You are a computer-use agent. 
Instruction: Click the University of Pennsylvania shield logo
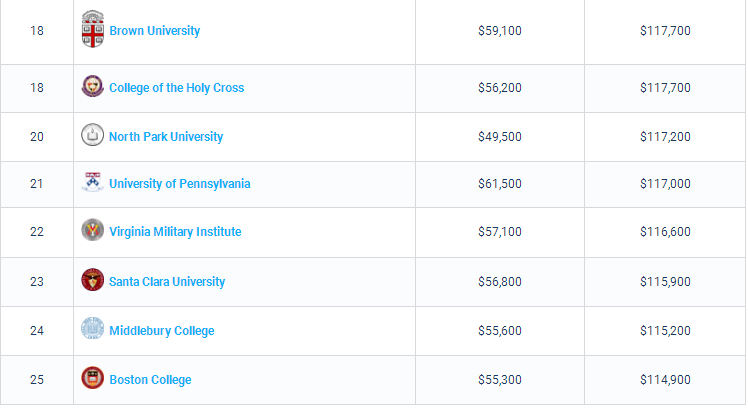92,183
